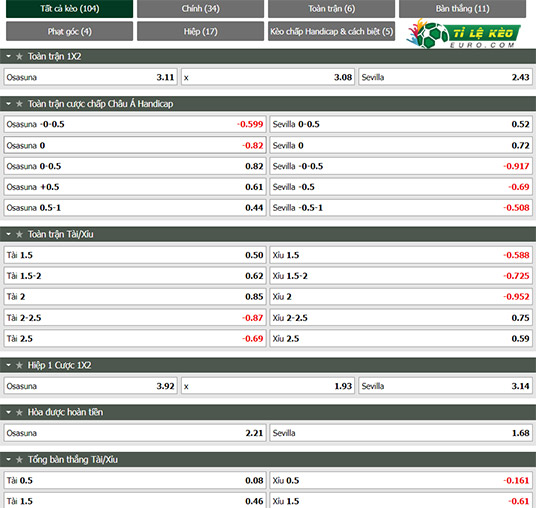Bet on Xỉu 2-2.5 at 0.75
Viewport: 536px width, 508px height.
(x=401, y=318)
